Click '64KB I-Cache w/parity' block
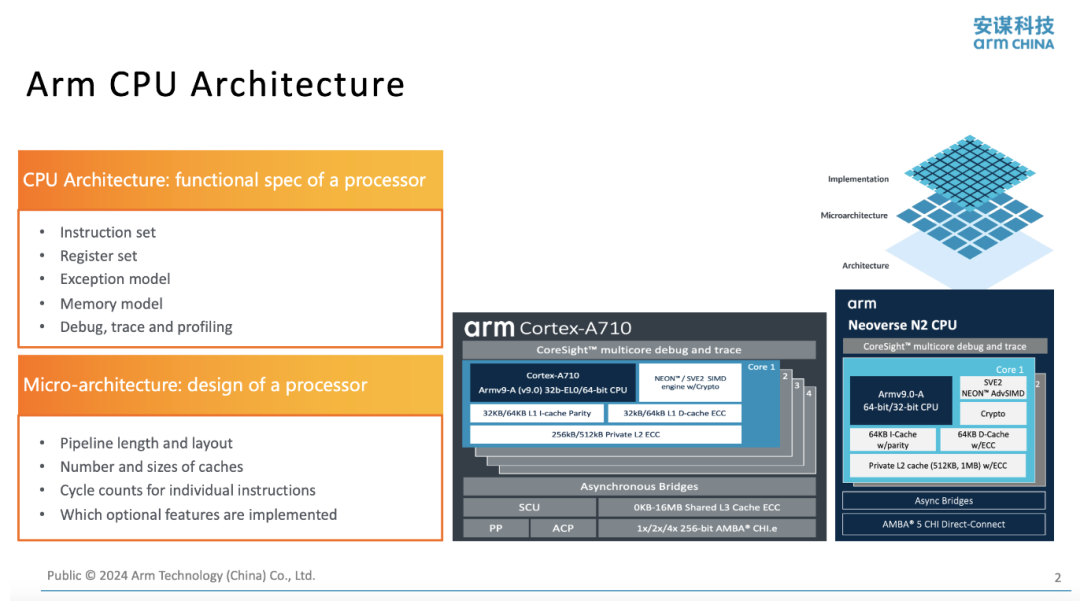 (893, 440)
